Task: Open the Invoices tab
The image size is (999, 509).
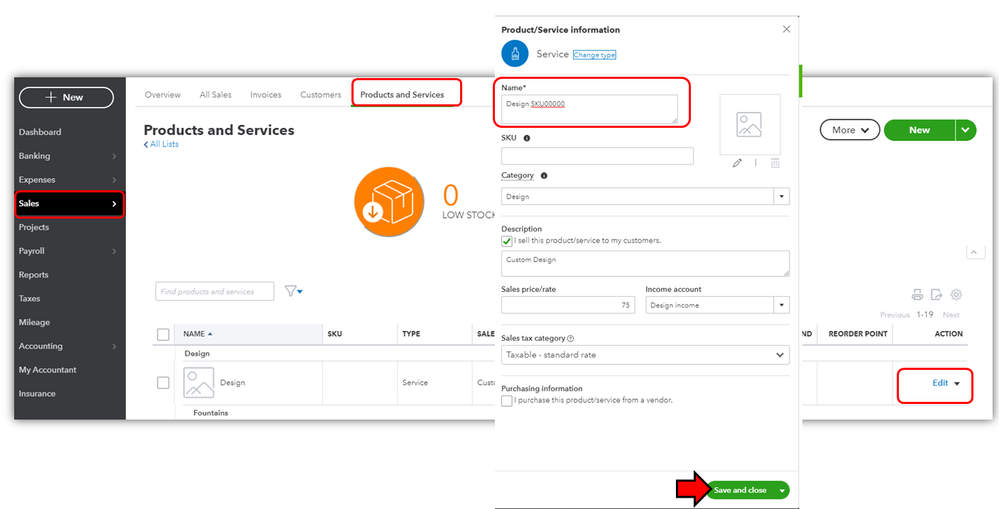Action: click(x=266, y=94)
